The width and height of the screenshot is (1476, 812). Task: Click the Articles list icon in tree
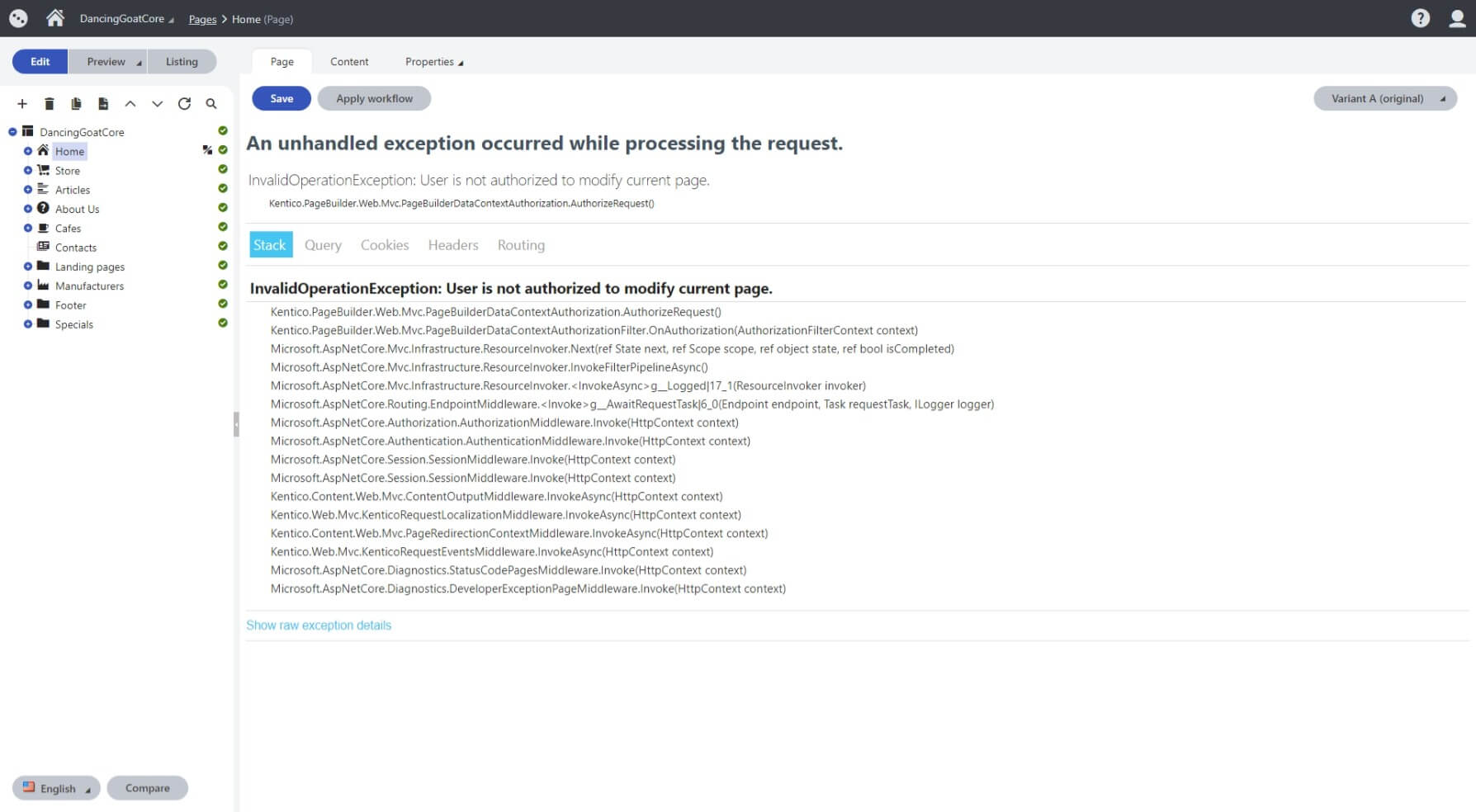pyautogui.click(x=43, y=189)
